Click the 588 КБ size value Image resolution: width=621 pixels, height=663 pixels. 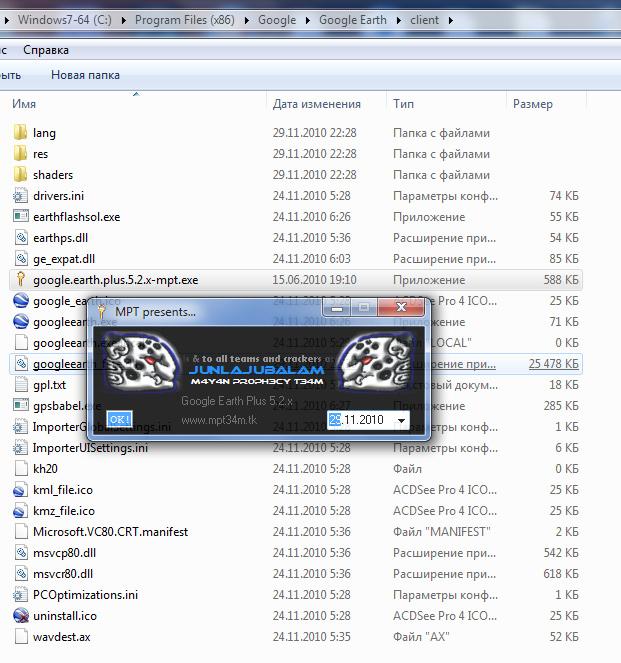point(561,279)
